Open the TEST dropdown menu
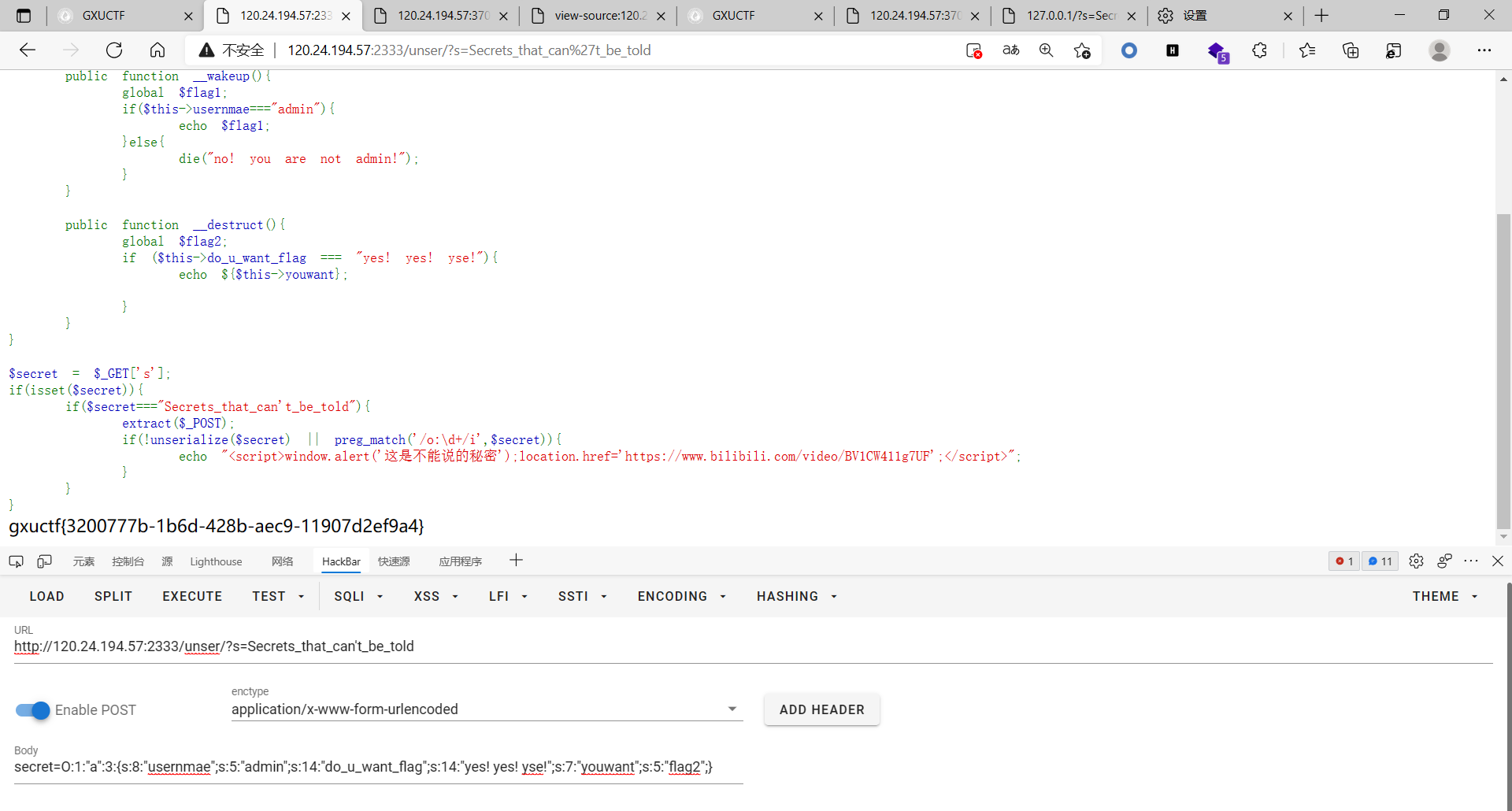Image resolution: width=1512 pixels, height=811 pixels. pyautogui.click(x=278, y=597)
